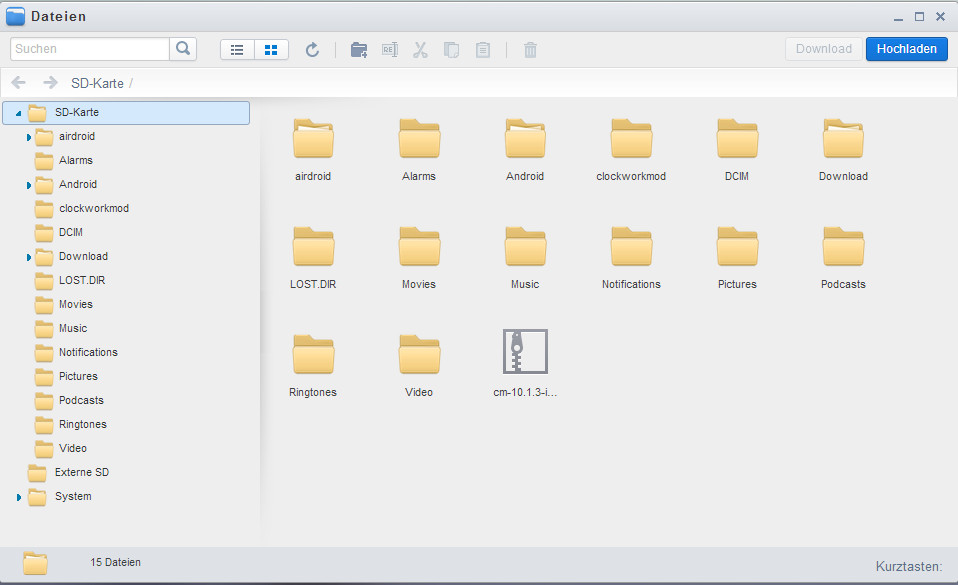
Task: Select Alarms in the folder tree
Action: point(76,160)
